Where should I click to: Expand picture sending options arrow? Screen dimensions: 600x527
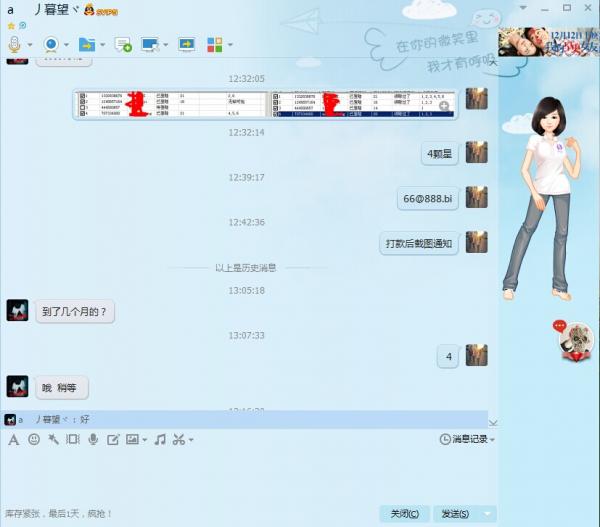click(x=145, y=440)
